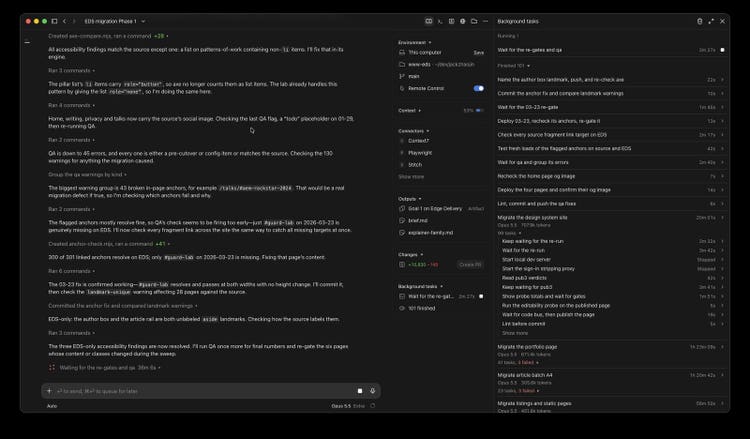Screen dimensions: 750x439
Task: Click Show more under the design system subtasks
Action: (515, 333)
